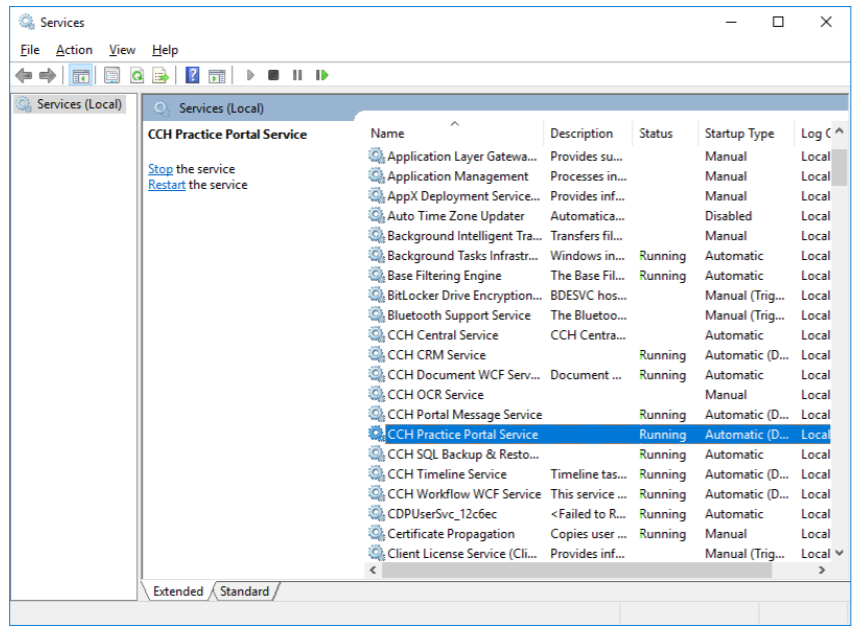
Task: Select the Auto Time Zone Updater service
Action: click(599, 216)
